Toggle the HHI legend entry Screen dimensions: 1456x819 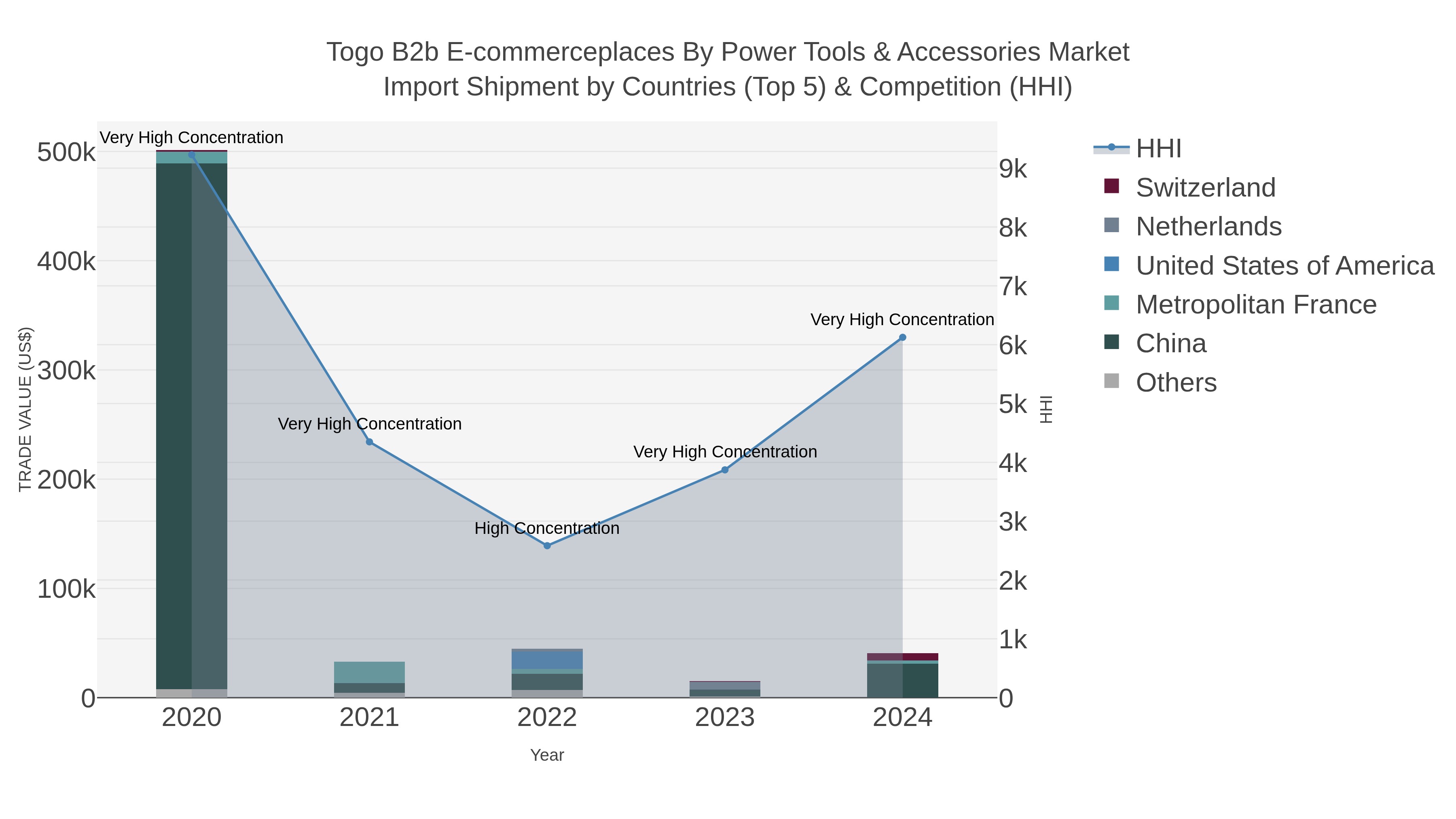tap(1137, 148)
